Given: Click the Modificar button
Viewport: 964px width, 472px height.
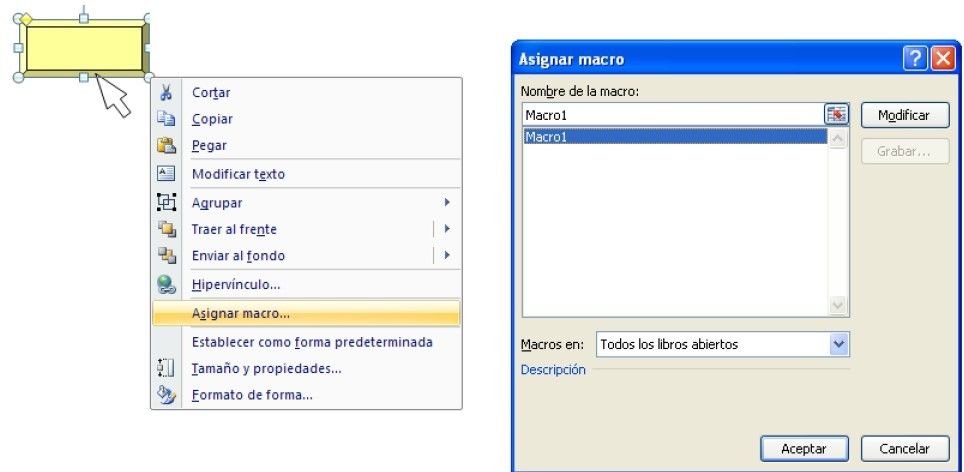Looking at the screenshot, I should coord(905,116).
